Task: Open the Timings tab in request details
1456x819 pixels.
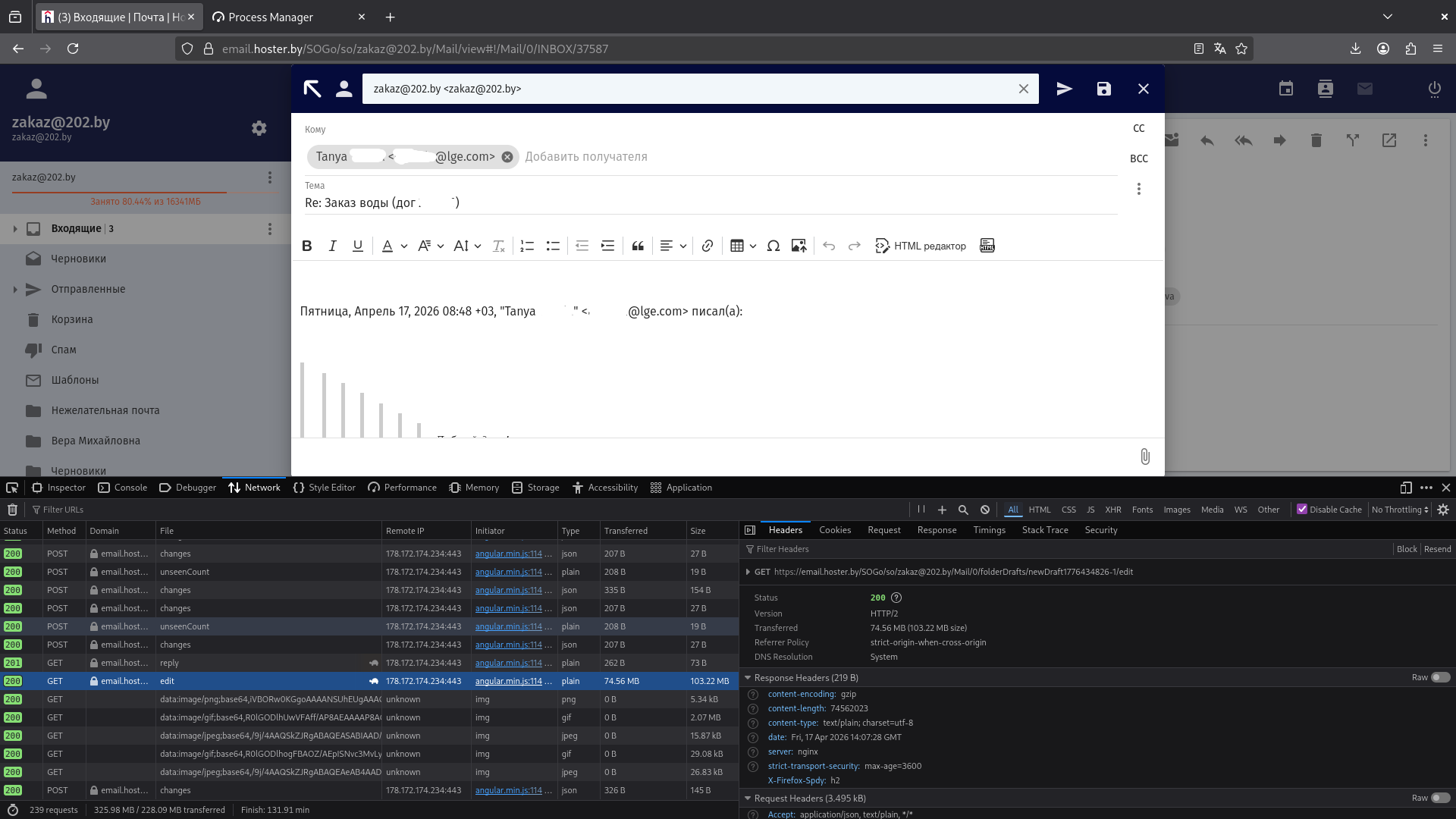Action: point(989,530)
